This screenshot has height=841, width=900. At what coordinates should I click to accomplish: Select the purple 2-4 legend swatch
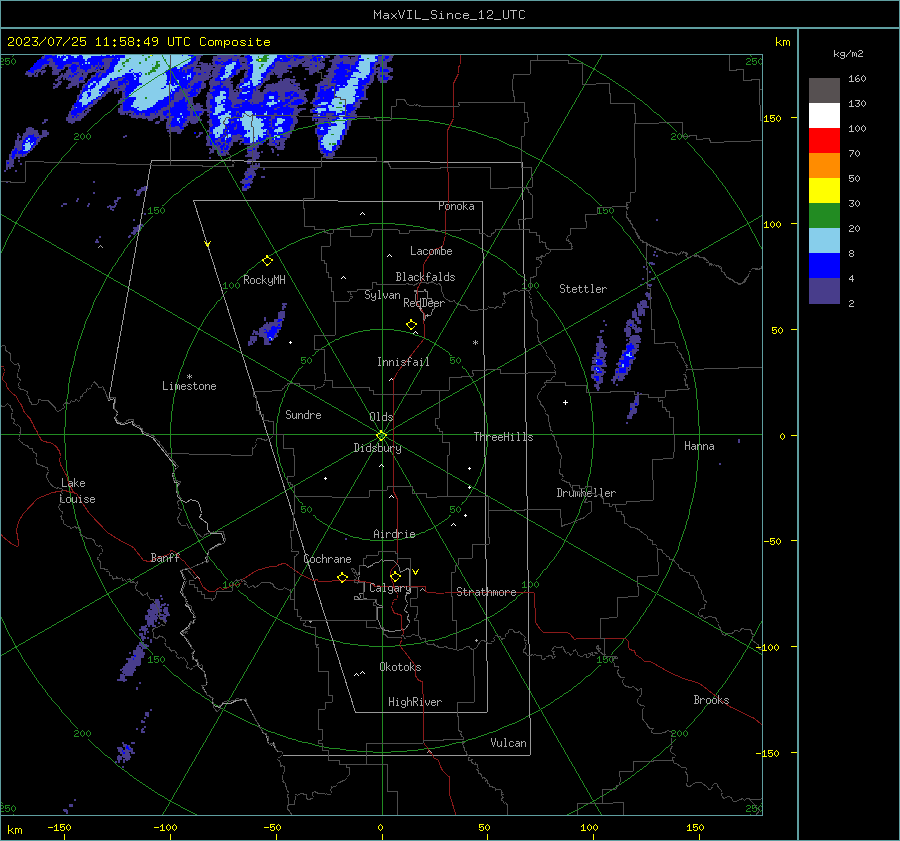[x=824, y=290]
